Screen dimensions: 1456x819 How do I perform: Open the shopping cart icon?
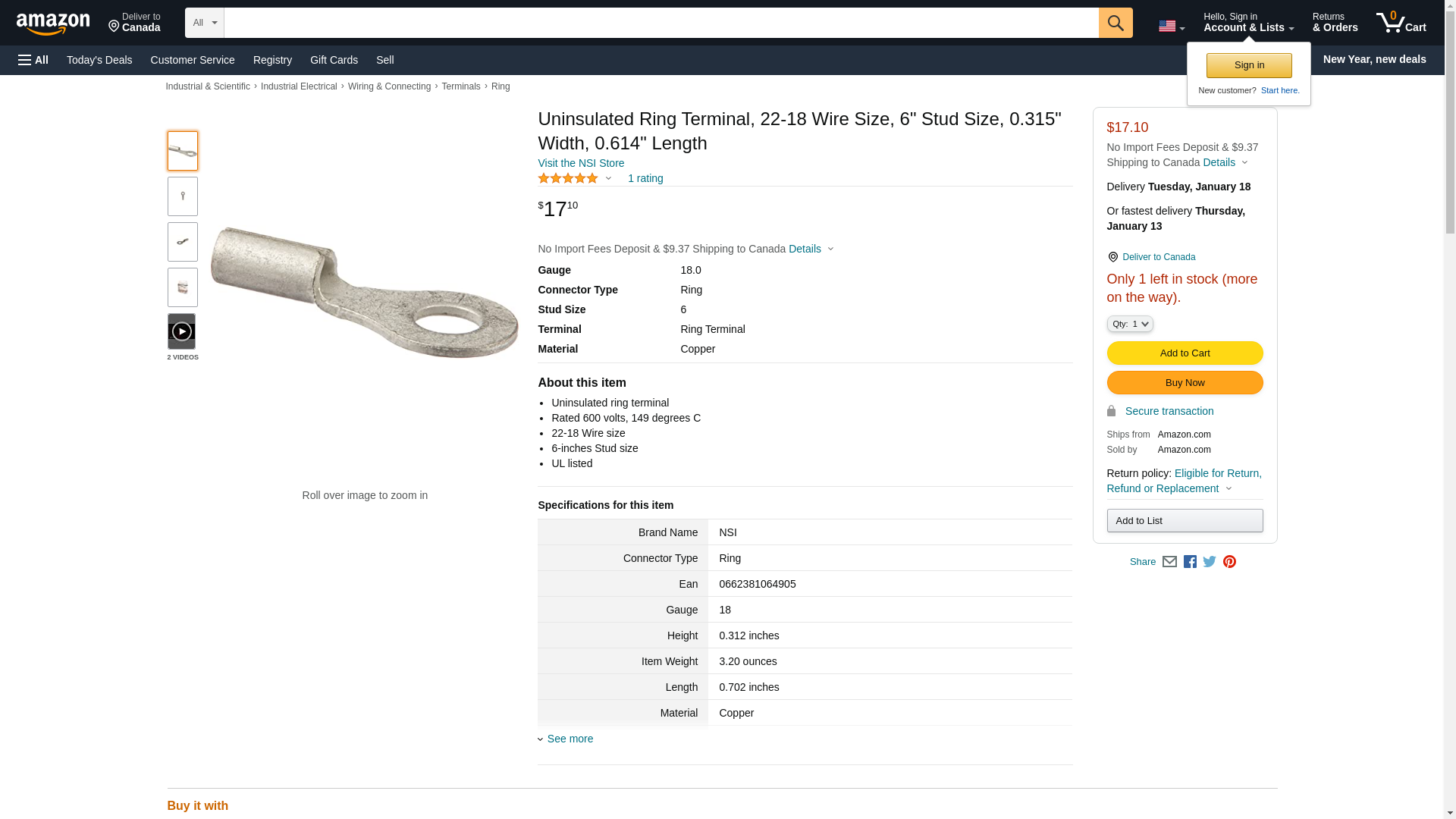point(1401,23)
